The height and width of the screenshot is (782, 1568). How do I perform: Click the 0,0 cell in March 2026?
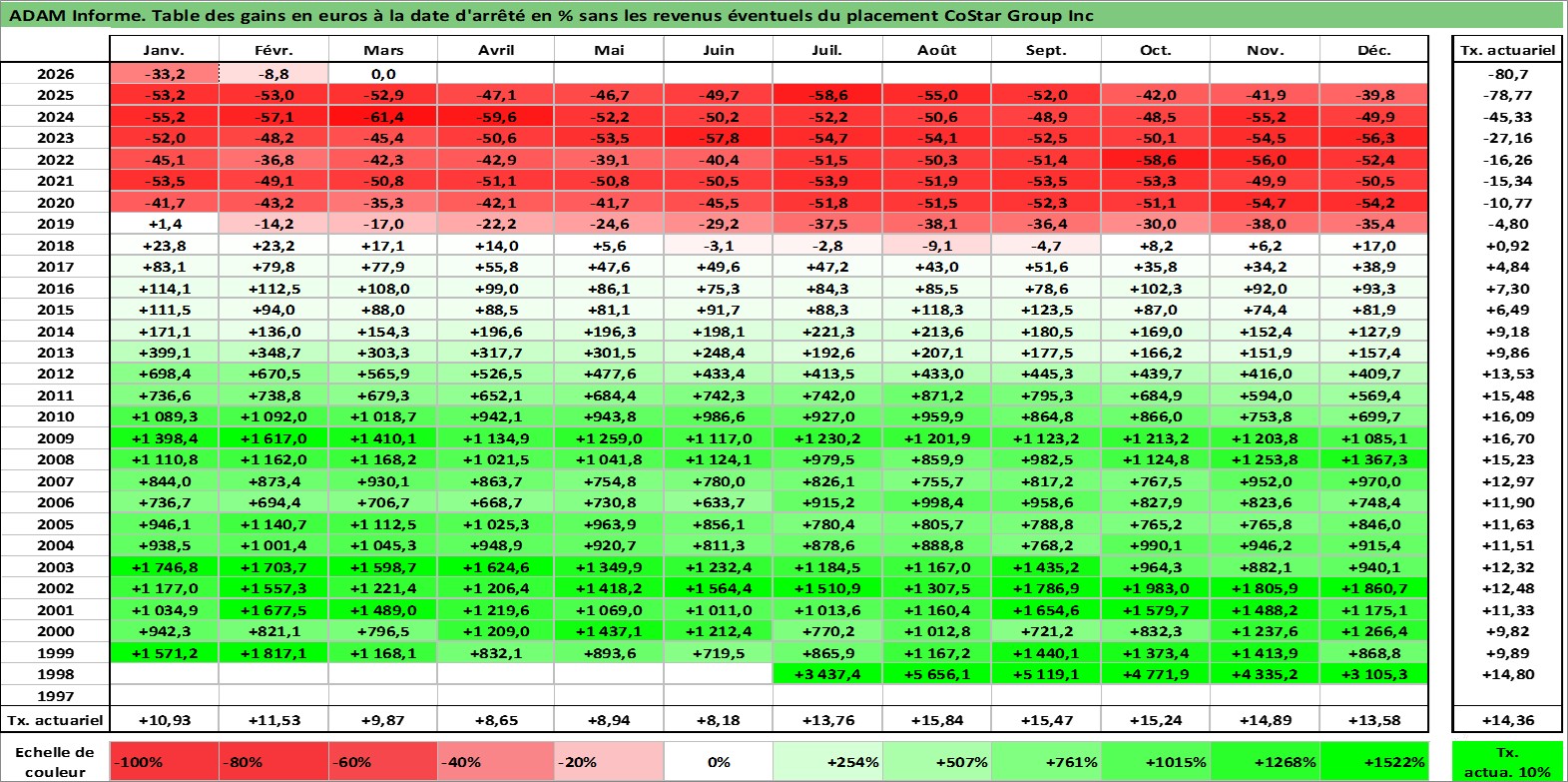click(383, 74)
